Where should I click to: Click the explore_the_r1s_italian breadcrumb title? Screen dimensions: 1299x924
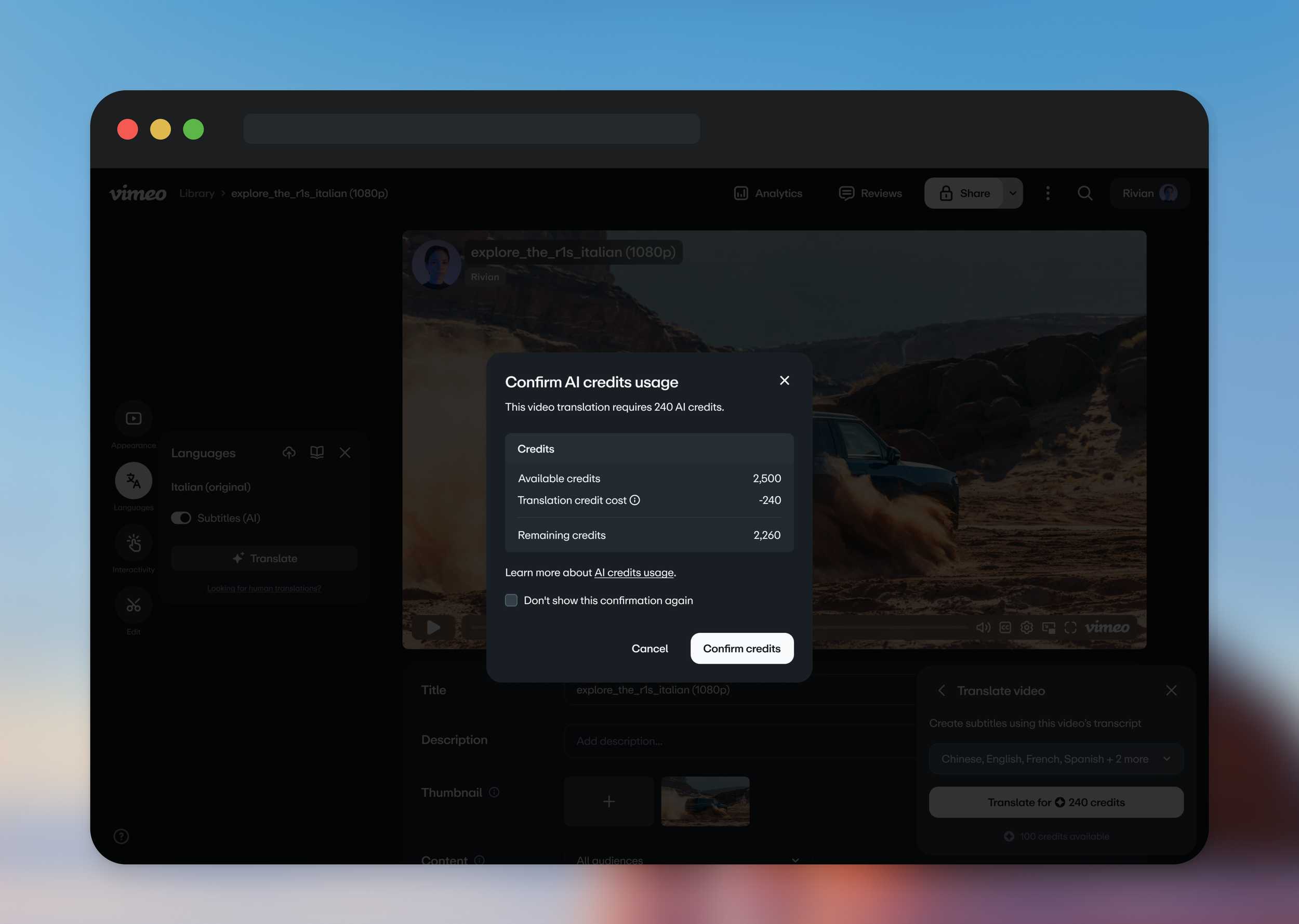click(309, 193)
